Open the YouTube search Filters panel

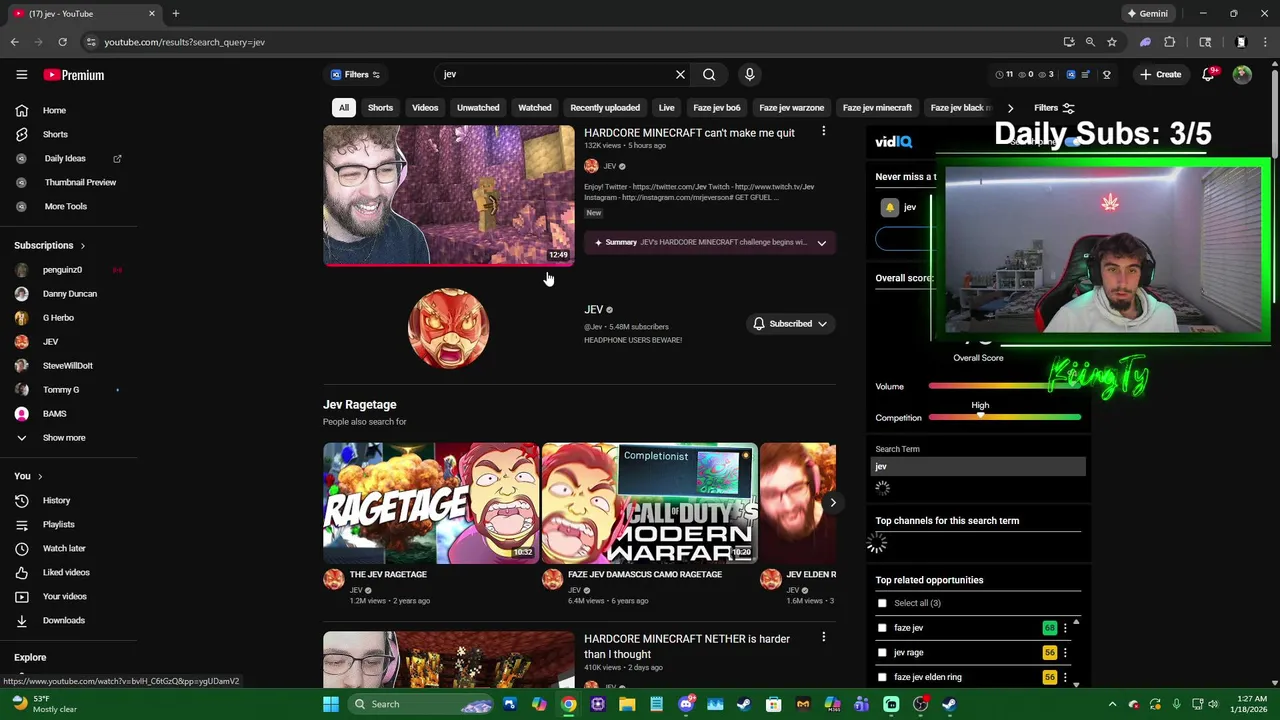tap(1054, 108)
